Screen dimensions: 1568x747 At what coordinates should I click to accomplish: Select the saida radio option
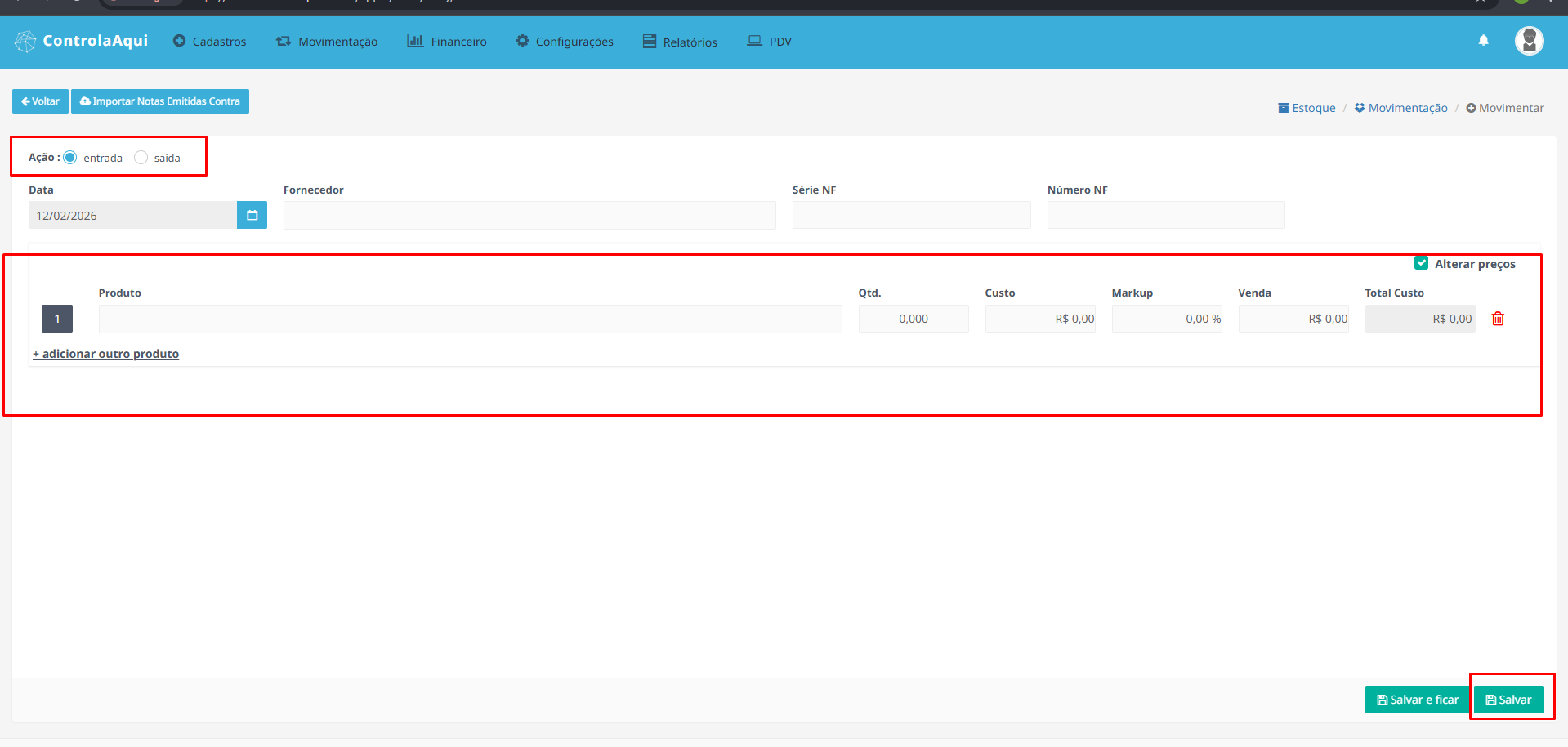click(x=141, y=158)
